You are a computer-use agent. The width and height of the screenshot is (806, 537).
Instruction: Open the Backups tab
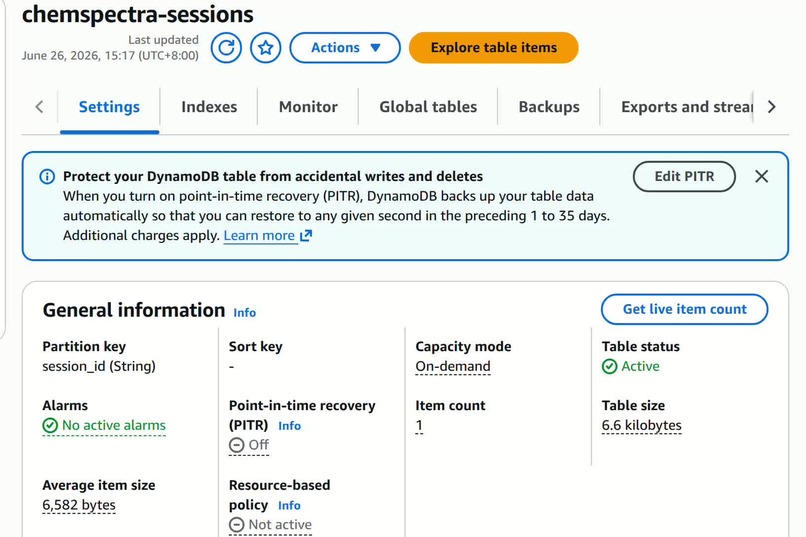click(x=549, y=107)
